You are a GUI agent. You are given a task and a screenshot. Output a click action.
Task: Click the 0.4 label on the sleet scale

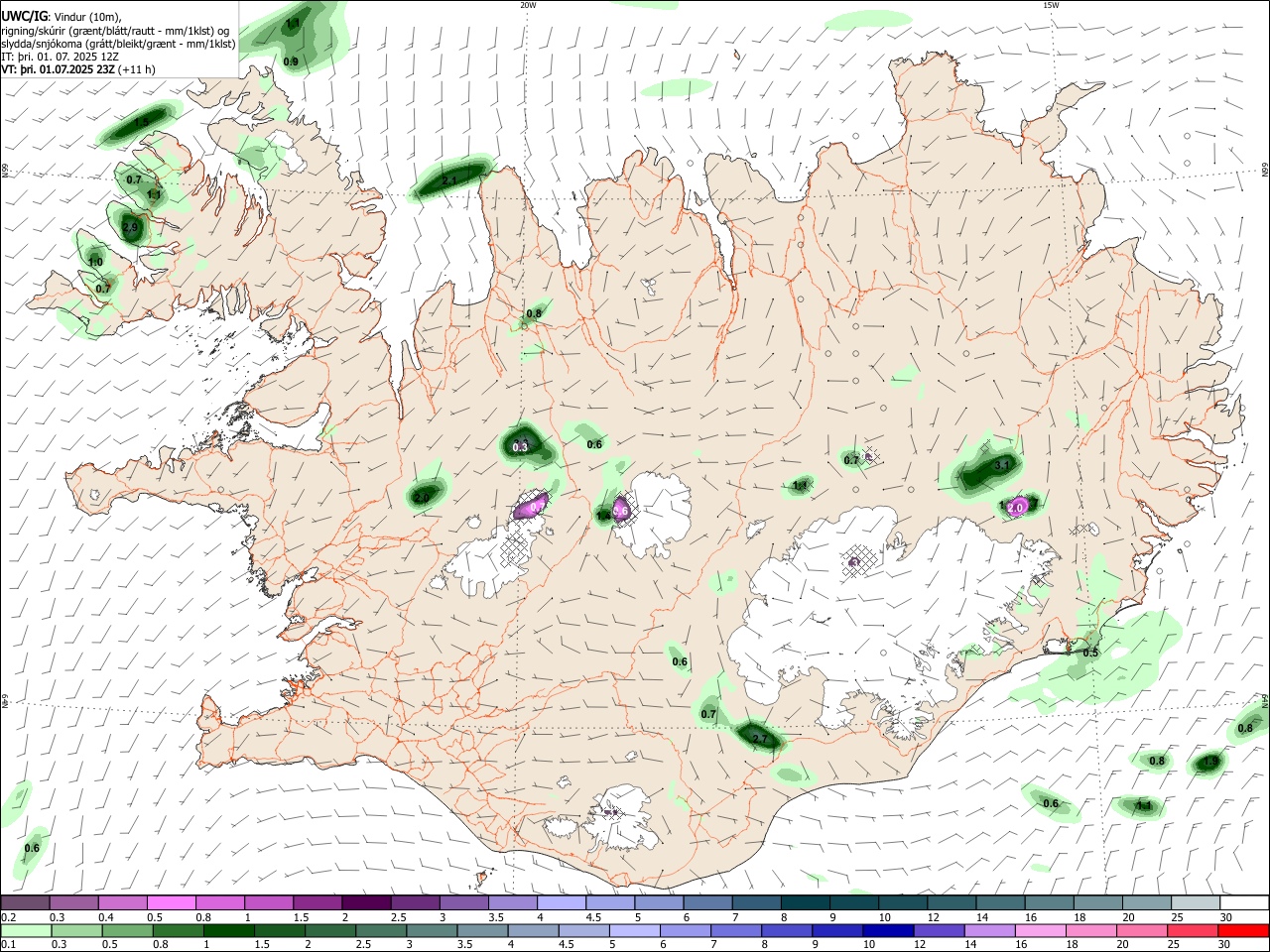(106, 917)
